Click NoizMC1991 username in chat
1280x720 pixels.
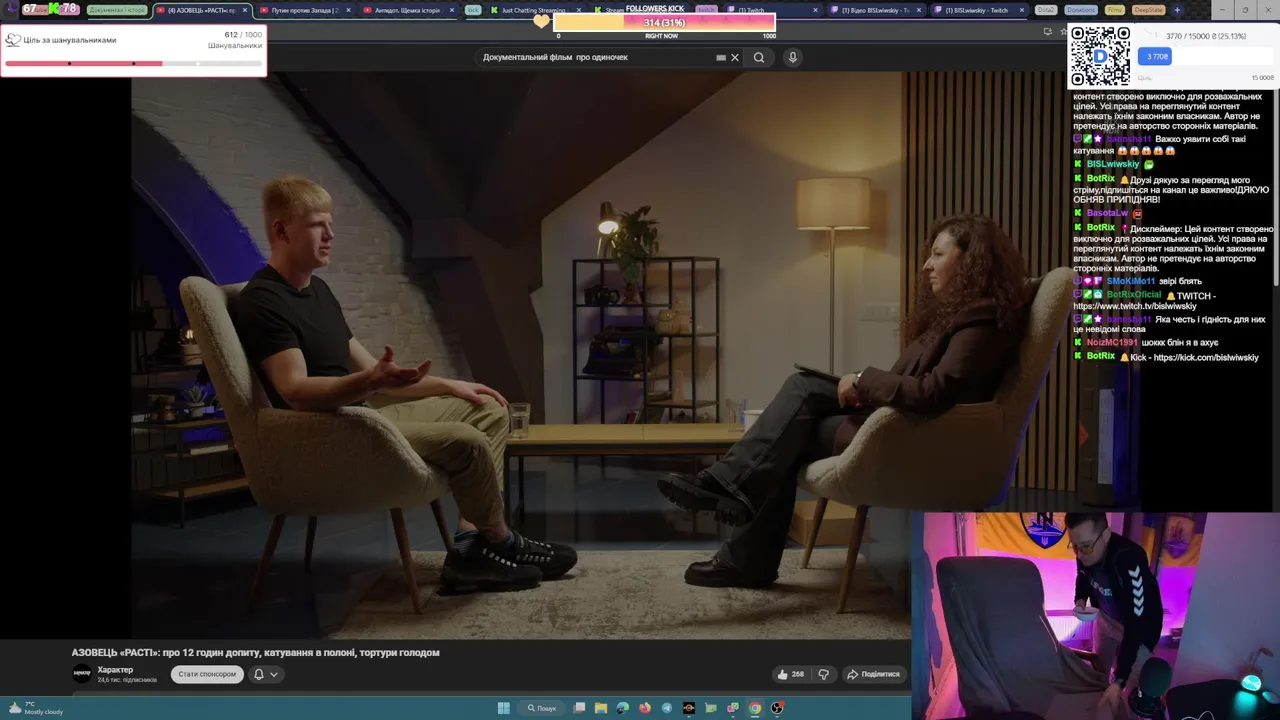[x=1112, y=343]
